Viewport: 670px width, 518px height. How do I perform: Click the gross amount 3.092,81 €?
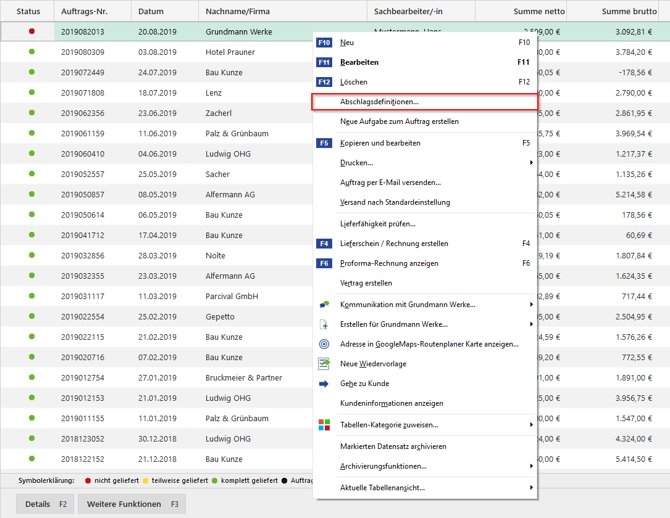634,32
